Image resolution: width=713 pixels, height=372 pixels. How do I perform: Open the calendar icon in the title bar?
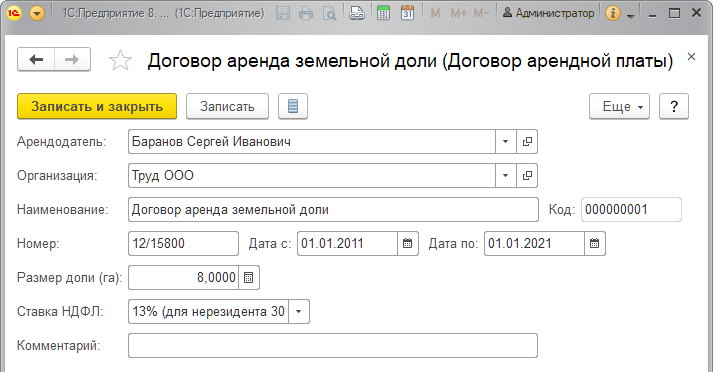point(407,13)
